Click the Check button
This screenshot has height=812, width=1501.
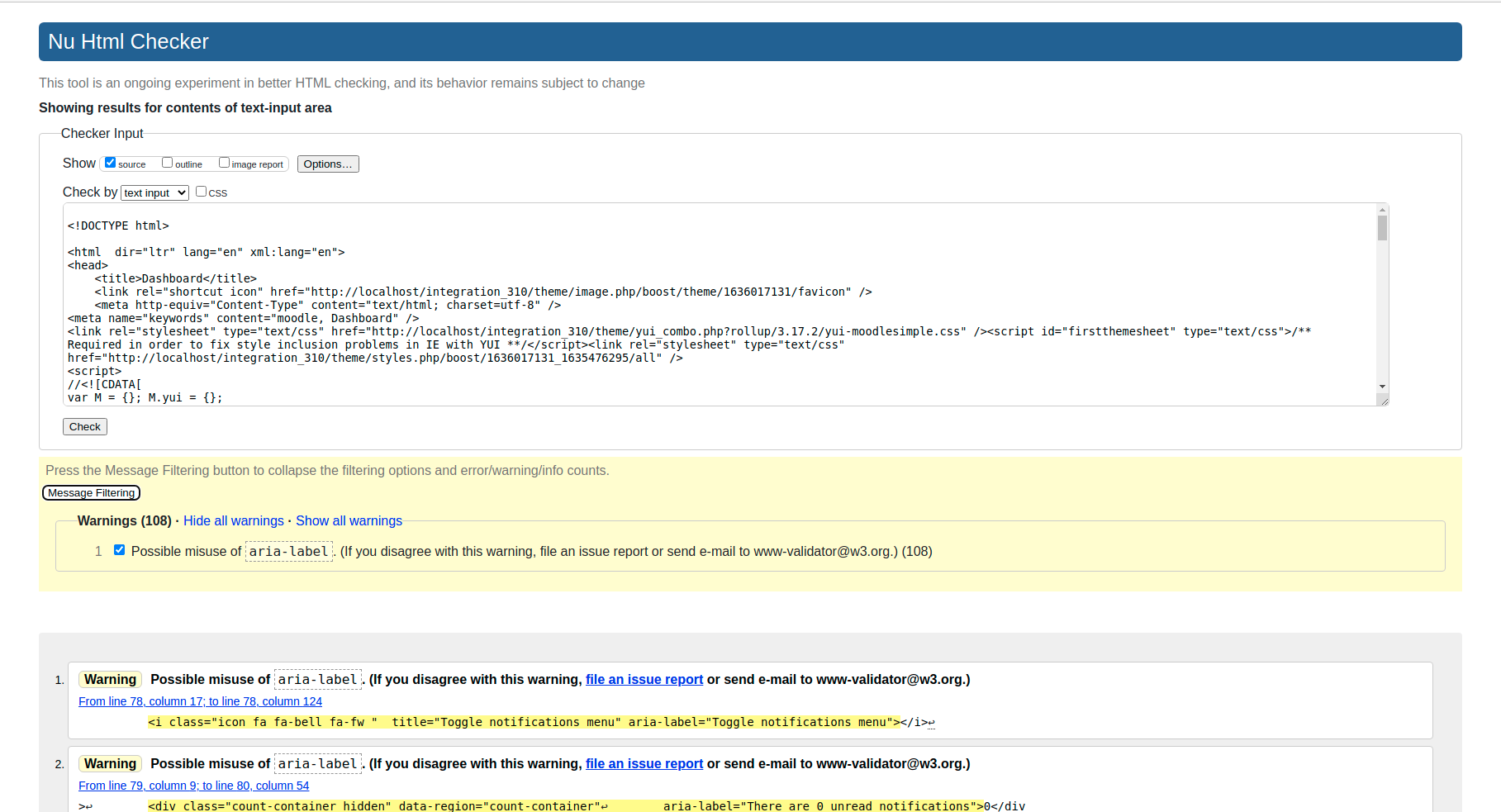[x=85, y=427]
